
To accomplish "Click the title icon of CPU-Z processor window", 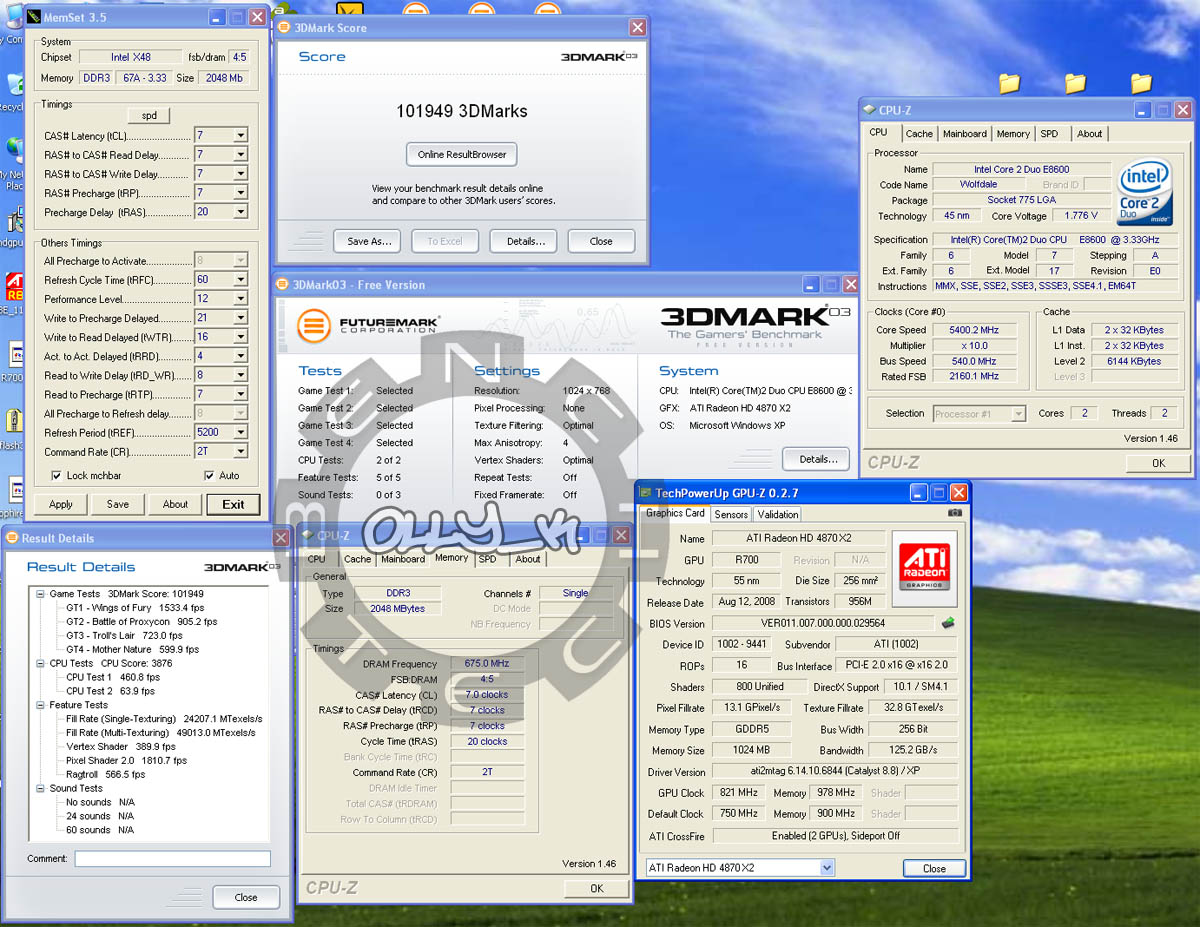I will (x=868, y=110).
